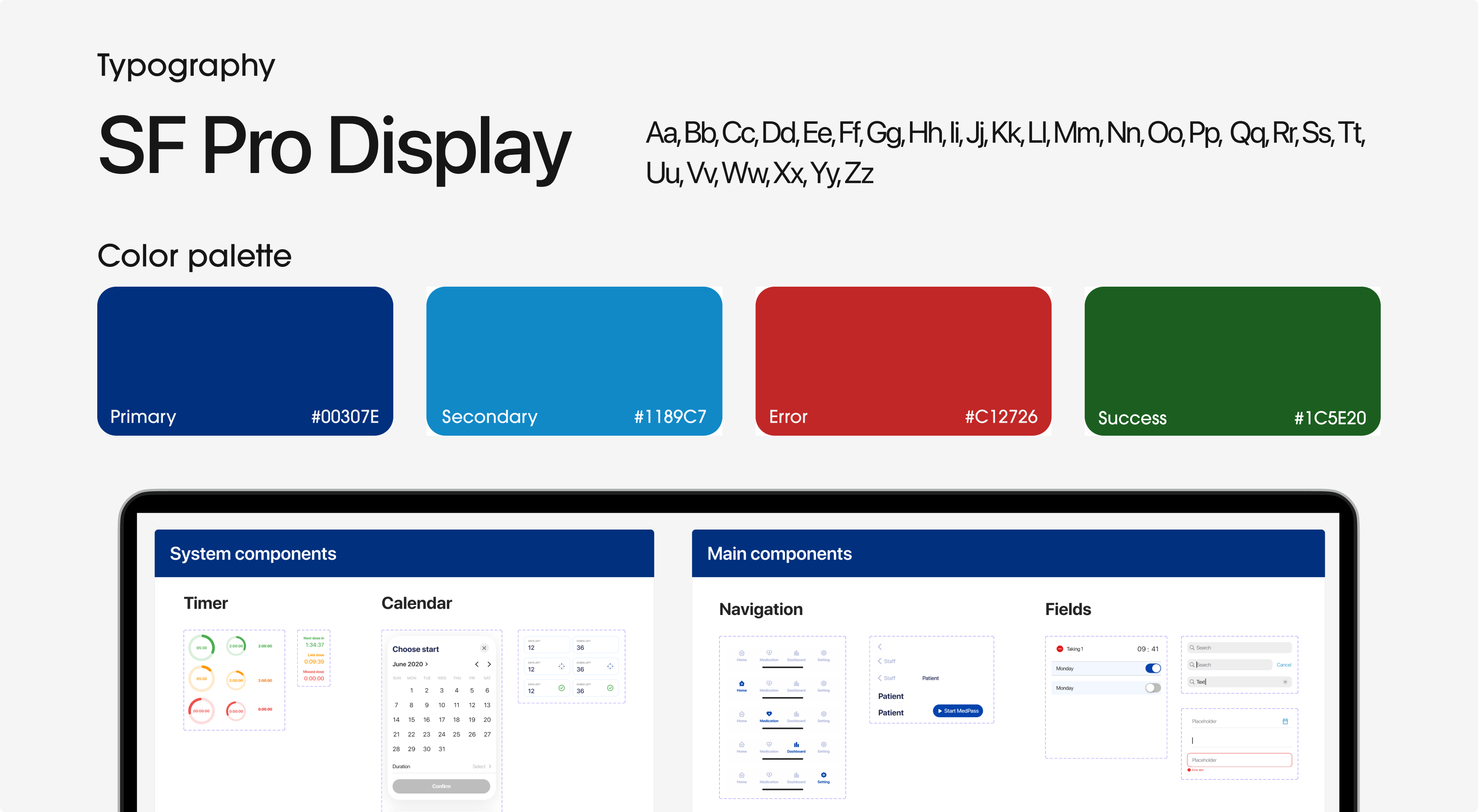Select Home tab in the all-inactive navigation row
The image size is (1478, 812).
pos(742,655)
